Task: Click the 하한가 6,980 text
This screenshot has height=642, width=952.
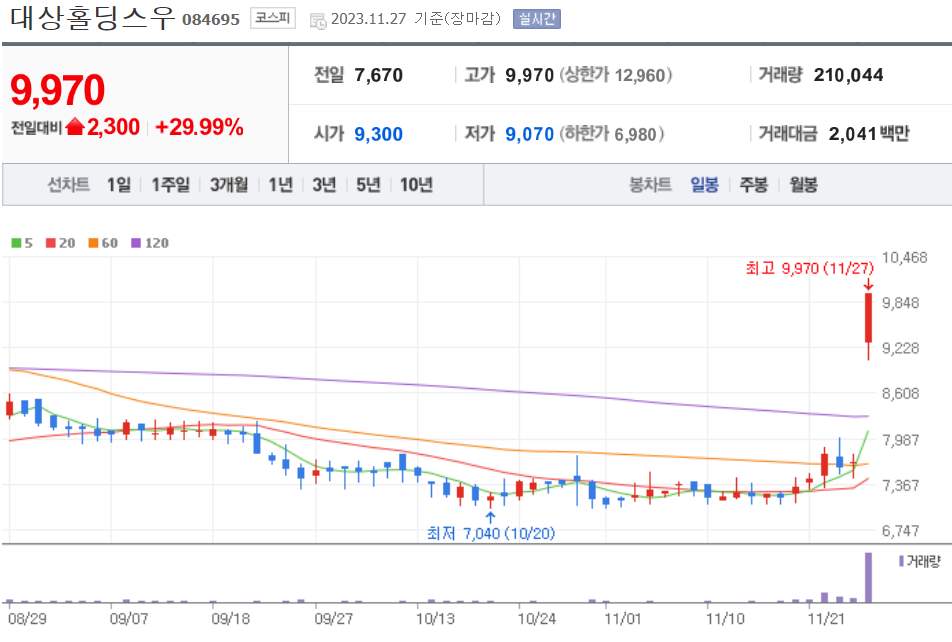Action: (611, 134)
